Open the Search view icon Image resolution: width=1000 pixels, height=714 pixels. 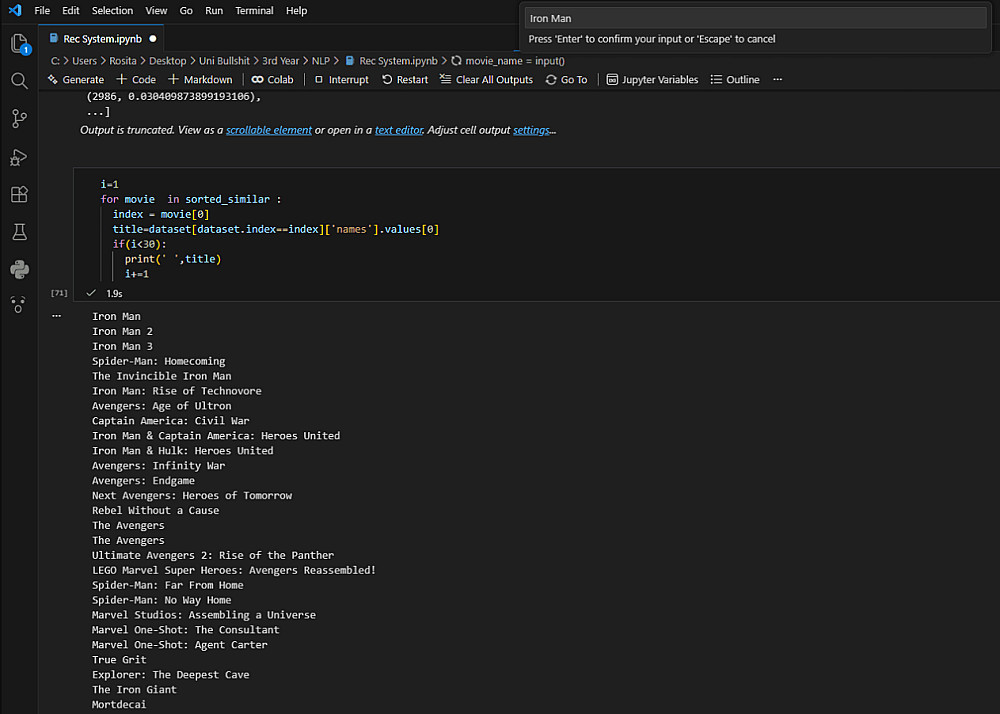[x=19, y=81]
